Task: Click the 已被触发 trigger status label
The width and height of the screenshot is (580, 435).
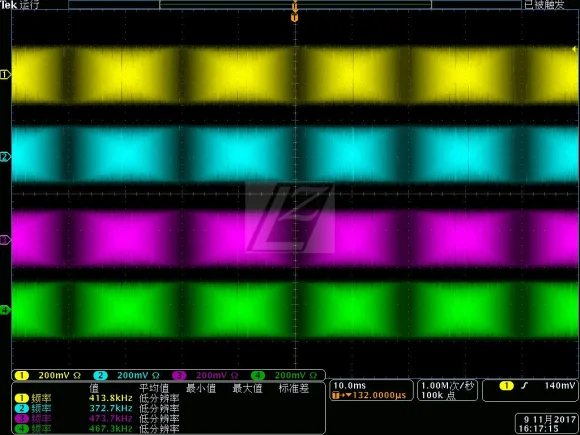Action: point(544,4)
